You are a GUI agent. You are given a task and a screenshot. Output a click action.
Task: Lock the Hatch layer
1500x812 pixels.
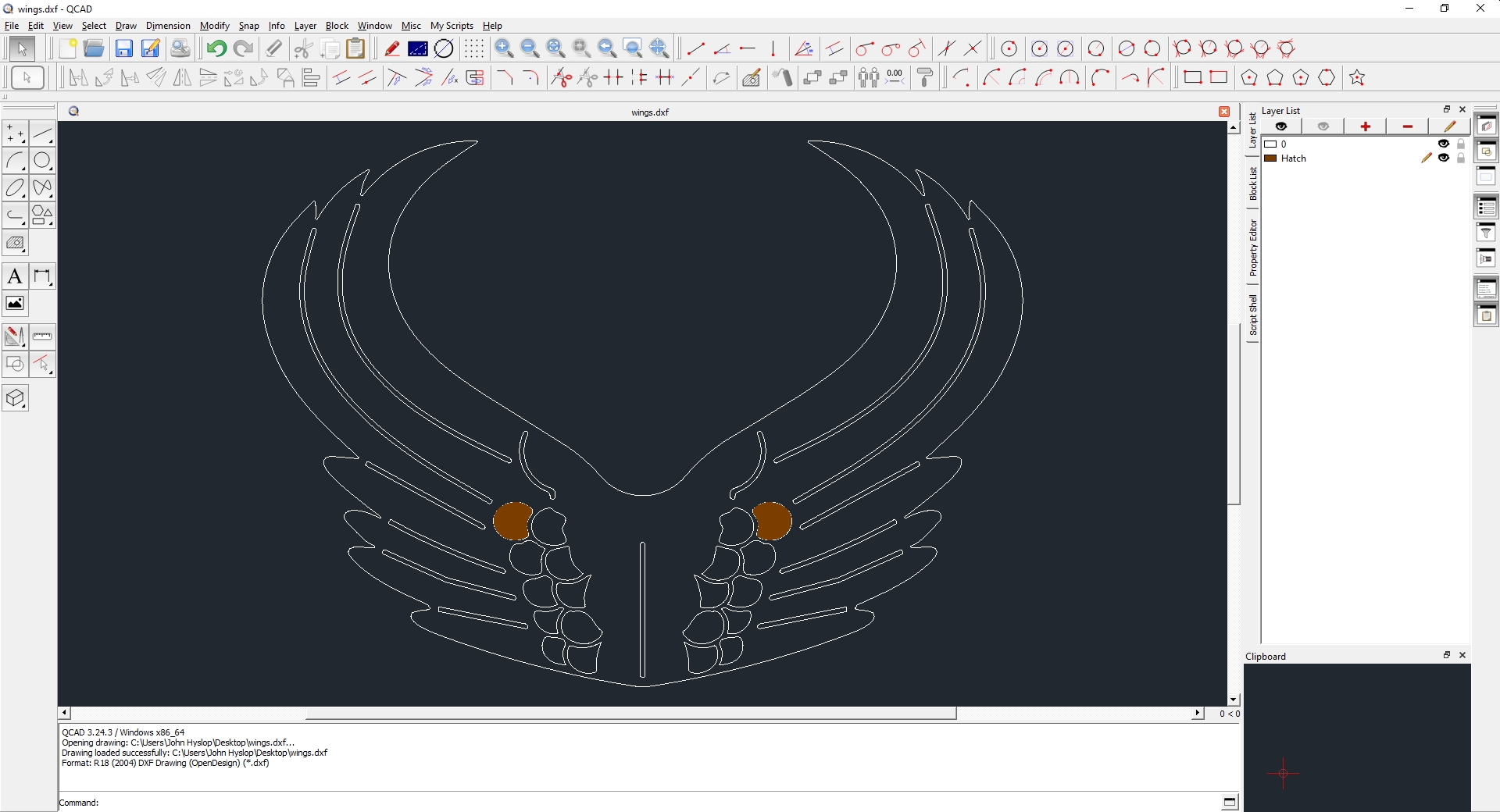(1461, 158)
